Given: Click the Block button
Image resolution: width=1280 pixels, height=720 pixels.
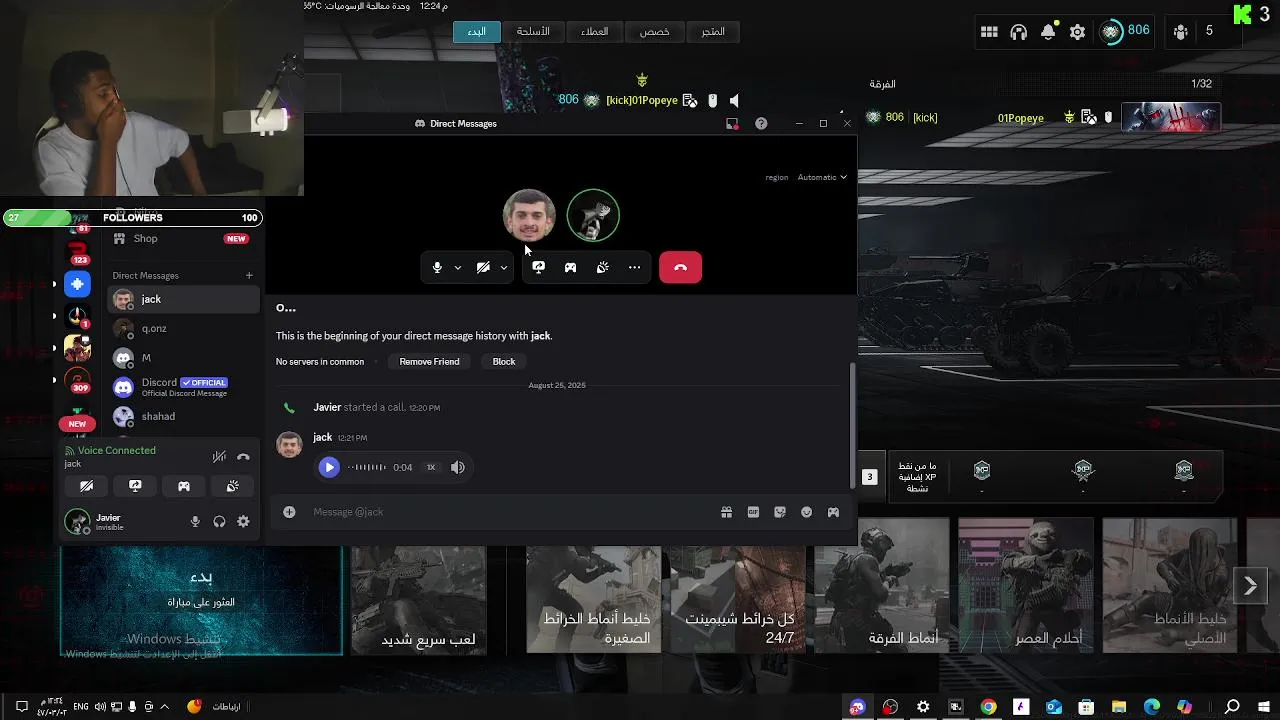Looking at the screenshot, I should click(x=504, y=362).
